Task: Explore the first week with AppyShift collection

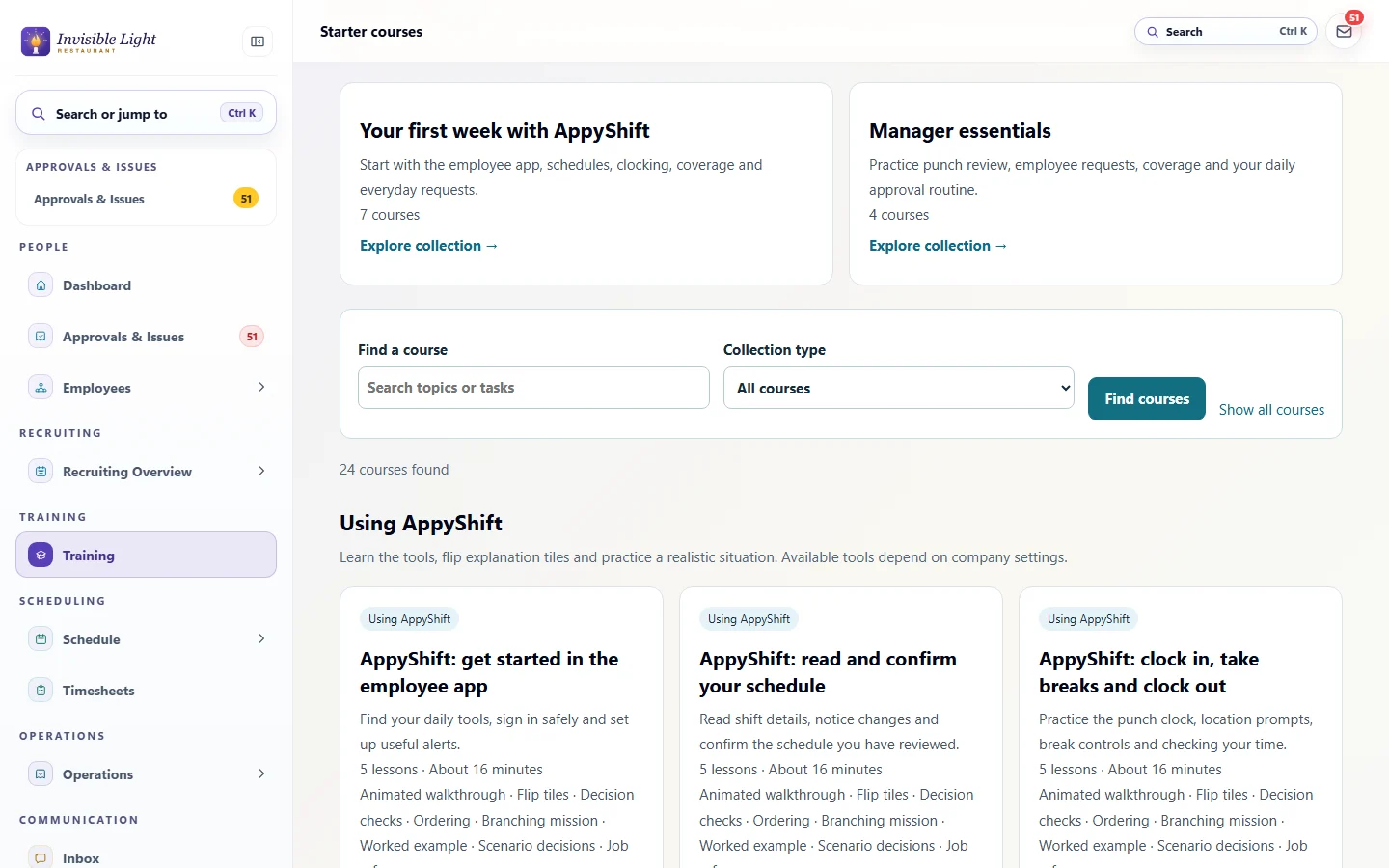Action: coord(429,246)
